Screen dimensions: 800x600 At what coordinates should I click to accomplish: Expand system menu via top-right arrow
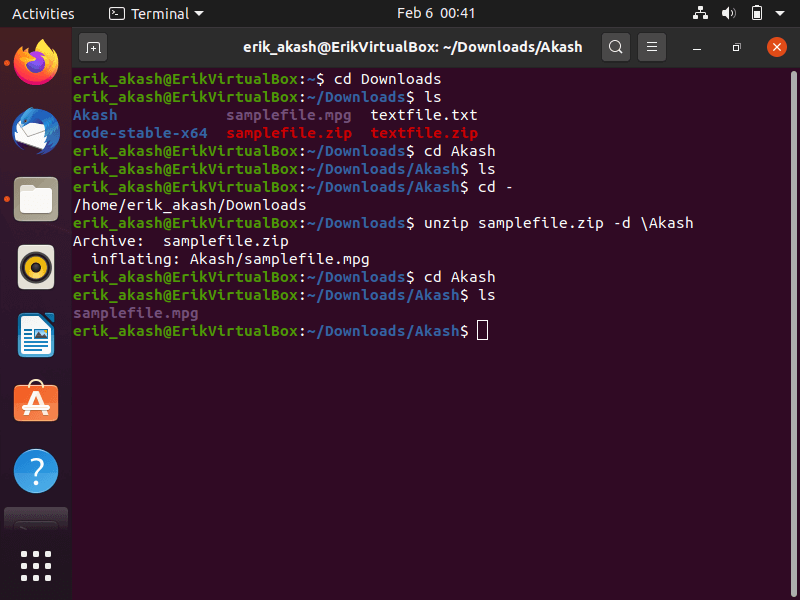click(x=780, y=13)
